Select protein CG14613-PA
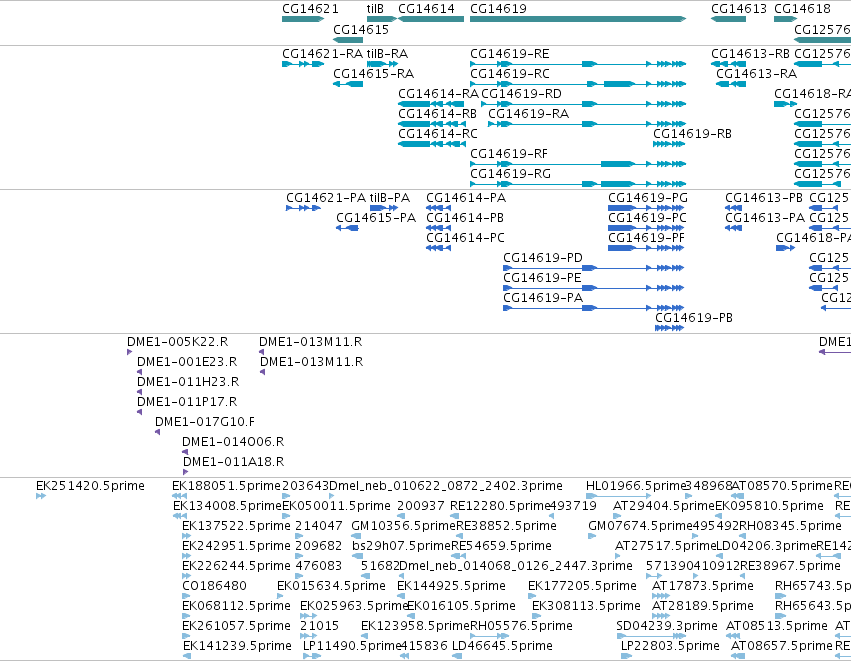This screenshot has width=851, height=661. (x=733, y=228)
